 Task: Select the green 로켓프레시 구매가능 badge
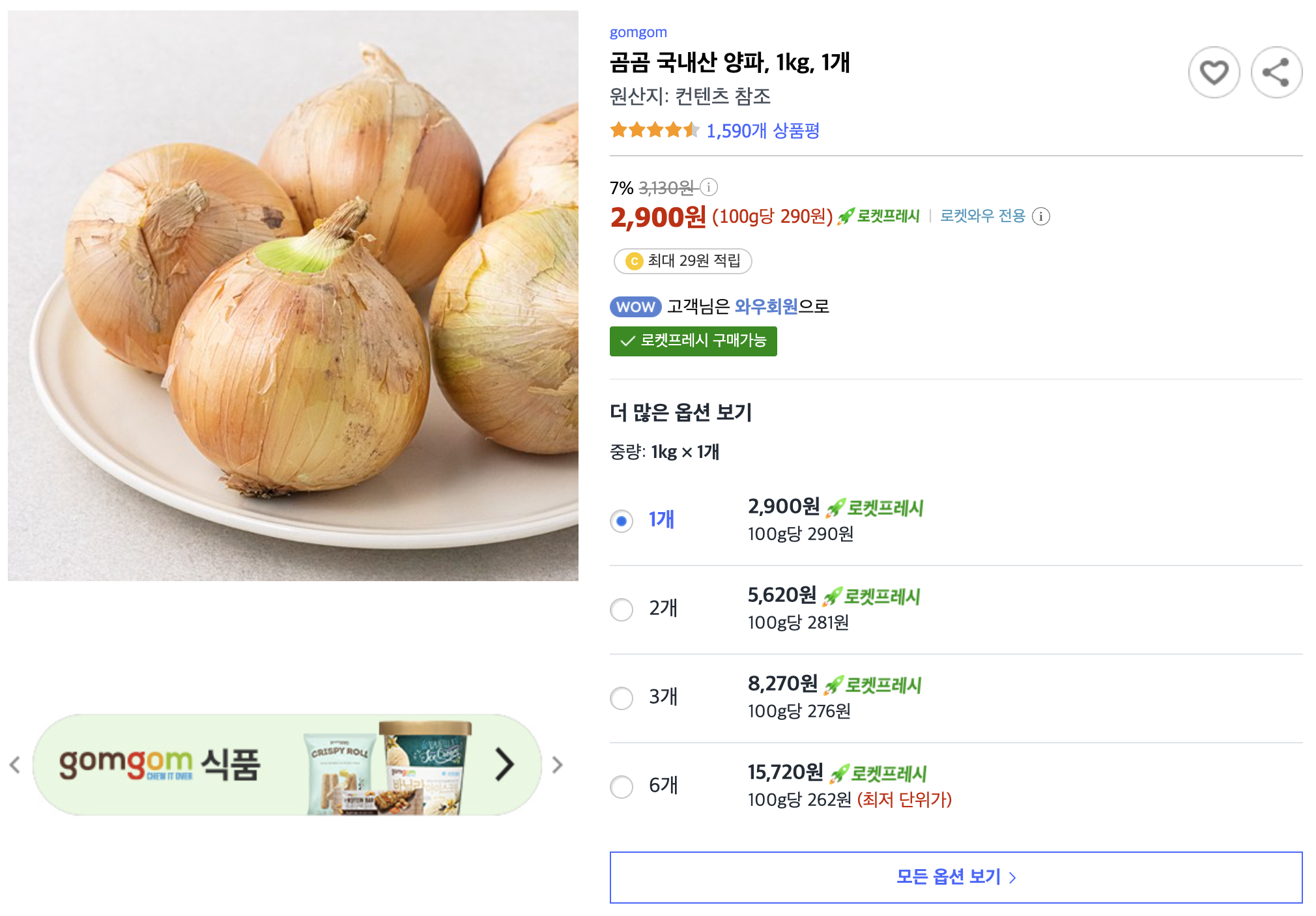click(x=693, y=341)
